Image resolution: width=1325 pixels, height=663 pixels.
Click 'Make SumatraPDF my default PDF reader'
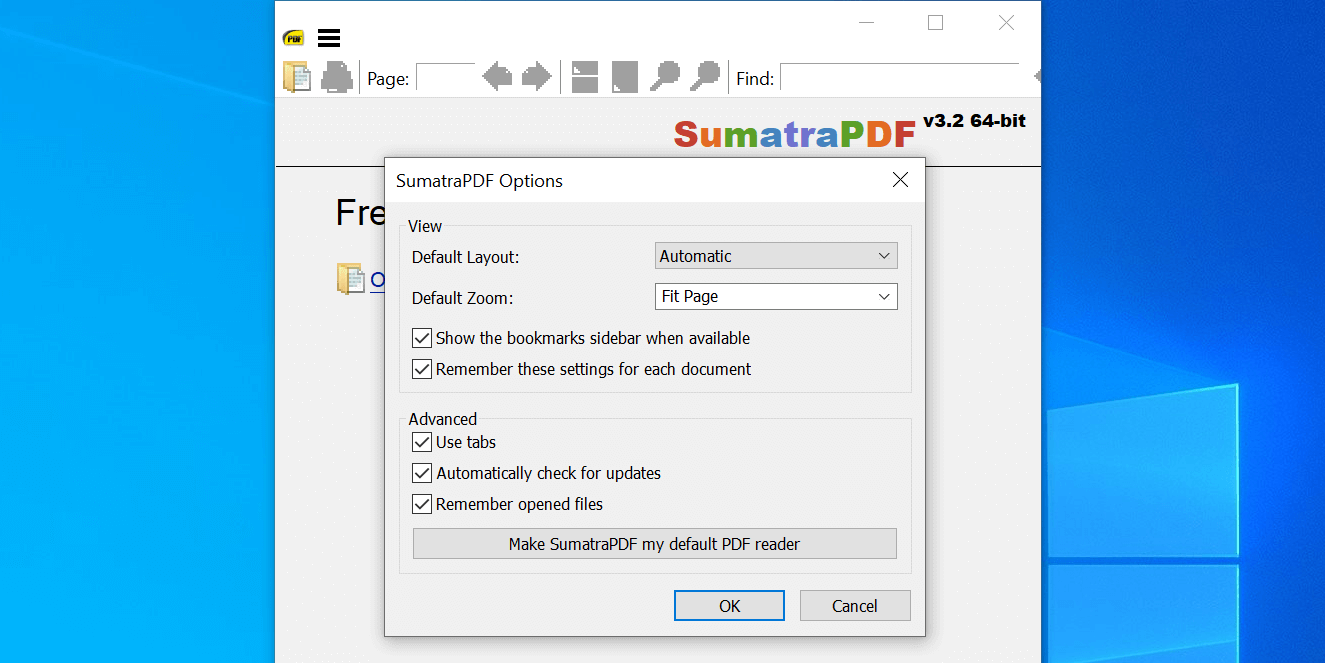pos(655,543)
